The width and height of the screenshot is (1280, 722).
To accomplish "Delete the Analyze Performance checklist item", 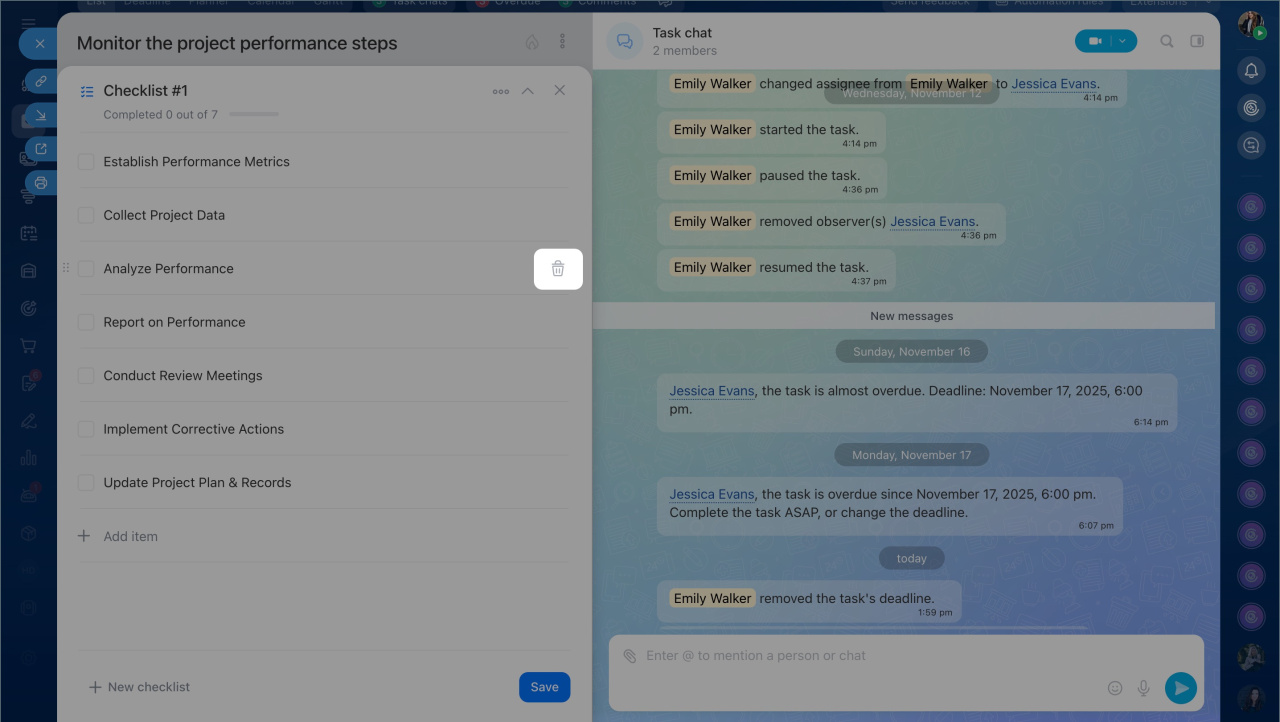I will (558, 268).
